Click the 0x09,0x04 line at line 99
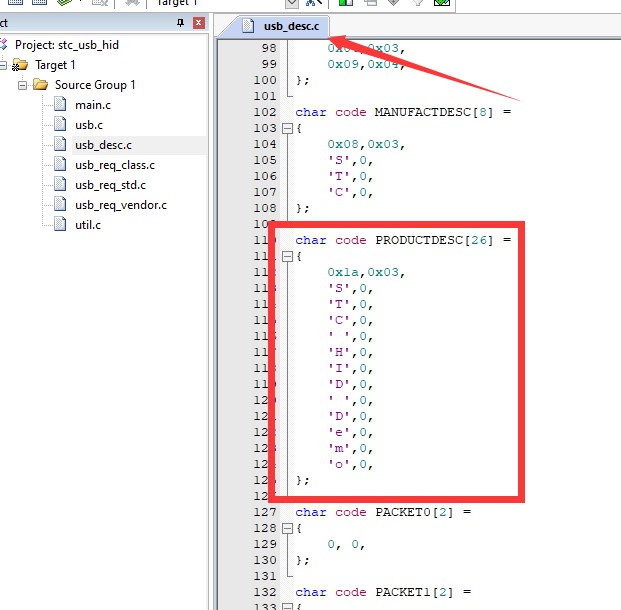Image resolution: width=621 pixels, height=610 pixels. click(x=366, y=64)
